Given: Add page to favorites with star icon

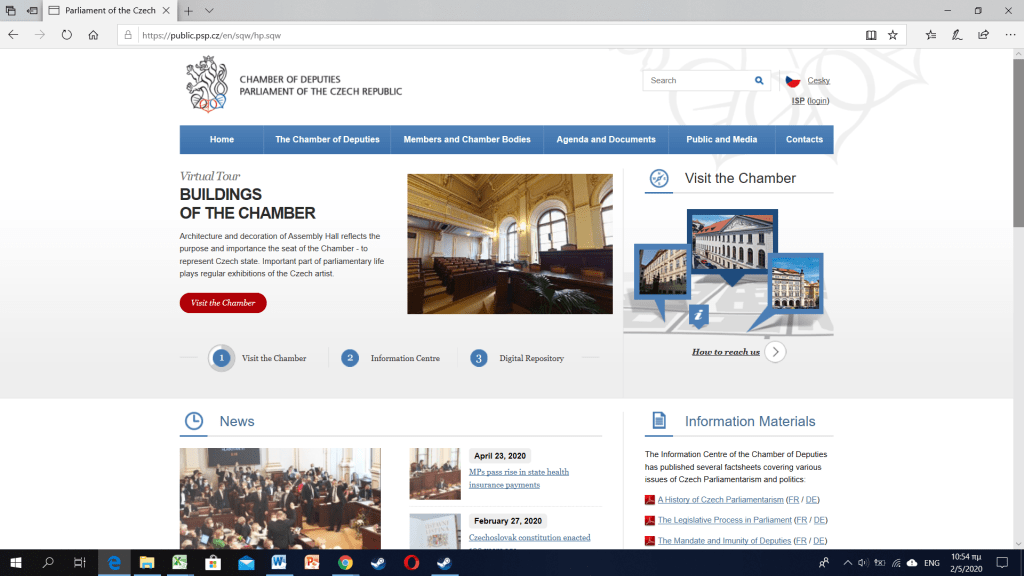Looking at the screenshot, I should [x=893, y=34].
